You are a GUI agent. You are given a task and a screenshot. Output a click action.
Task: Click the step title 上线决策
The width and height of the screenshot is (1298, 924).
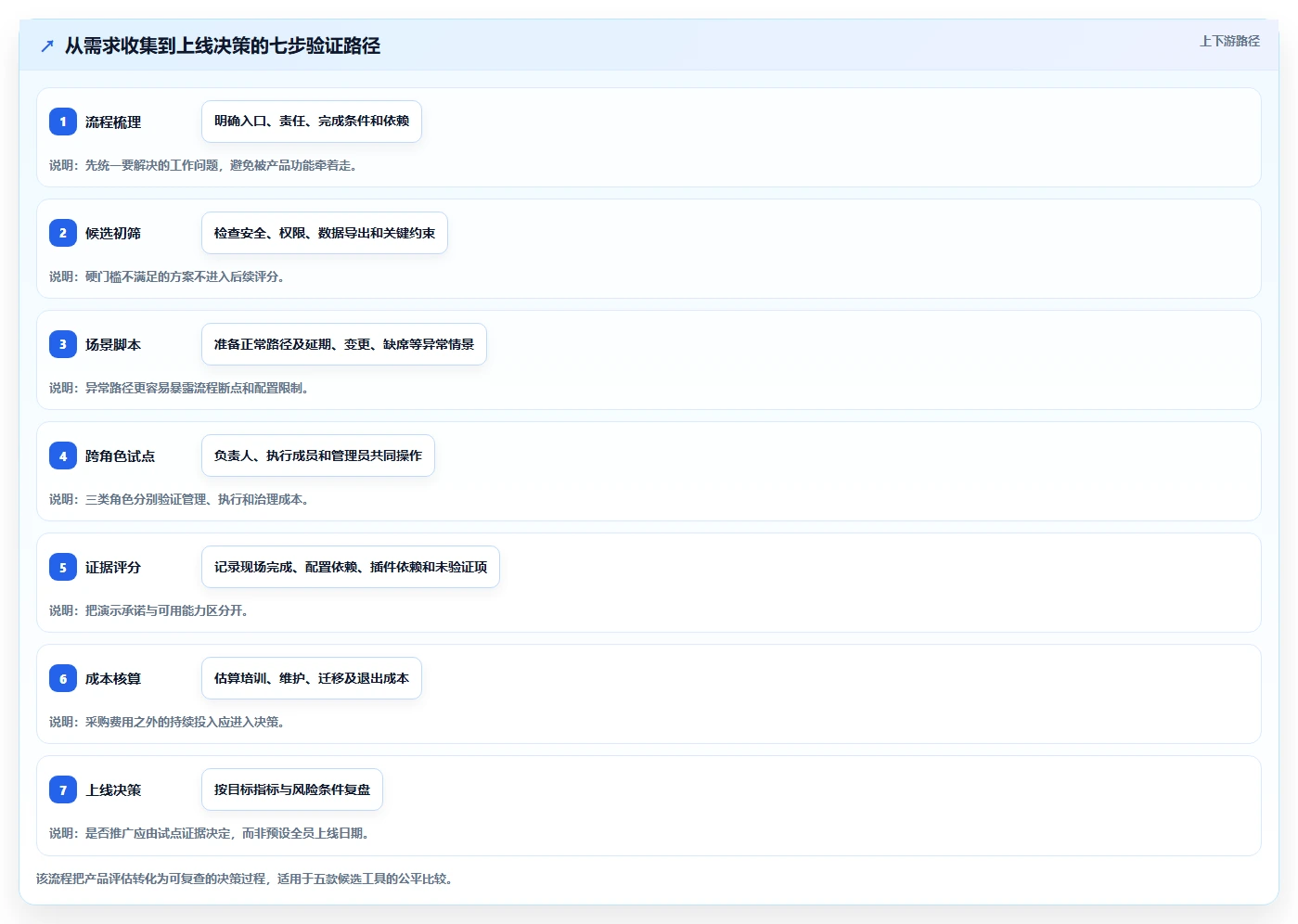click(x=113, y=790)
